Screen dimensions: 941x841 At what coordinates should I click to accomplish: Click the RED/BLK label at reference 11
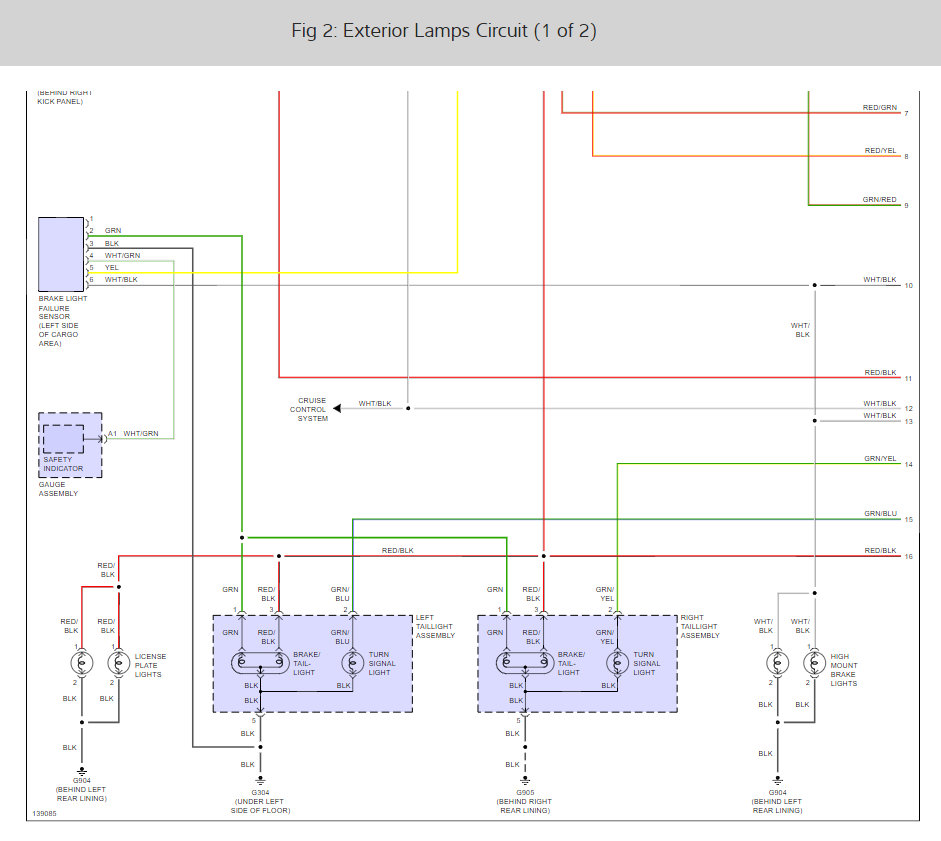tap(880, 372)
